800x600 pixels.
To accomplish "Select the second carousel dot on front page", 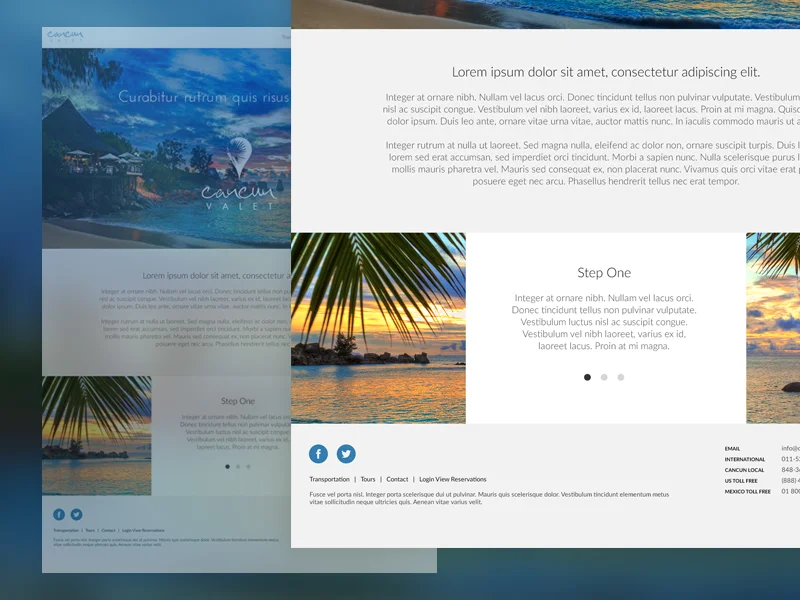I will pos(604,377).
